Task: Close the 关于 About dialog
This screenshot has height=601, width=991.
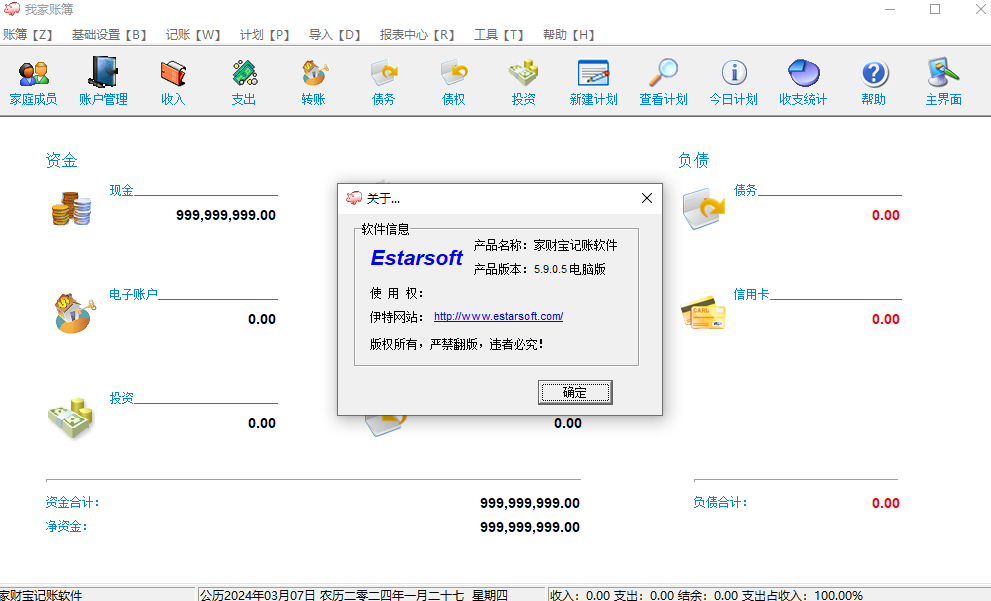Action: [x=646, y=198]
